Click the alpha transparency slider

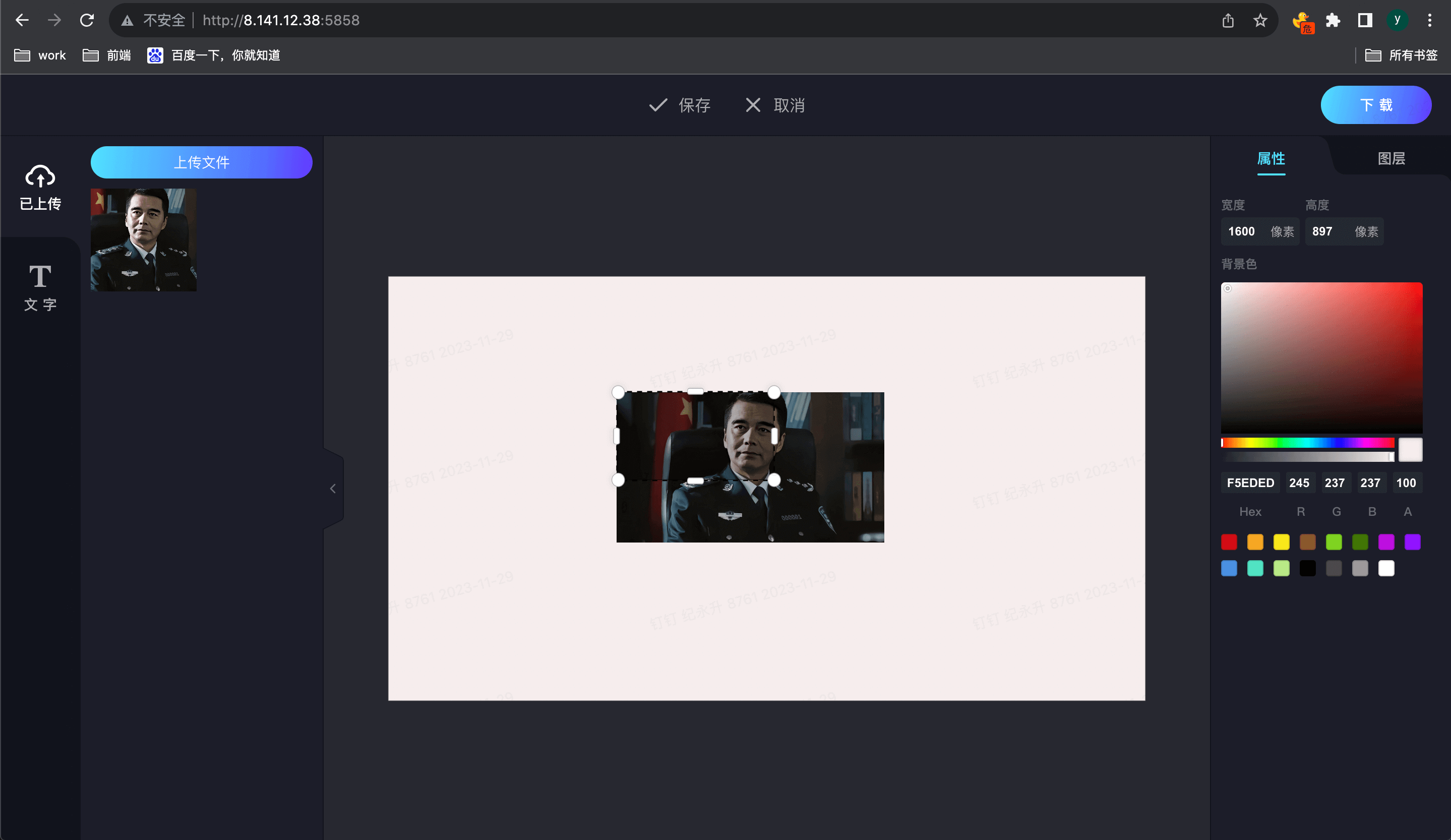[1308, 457]
